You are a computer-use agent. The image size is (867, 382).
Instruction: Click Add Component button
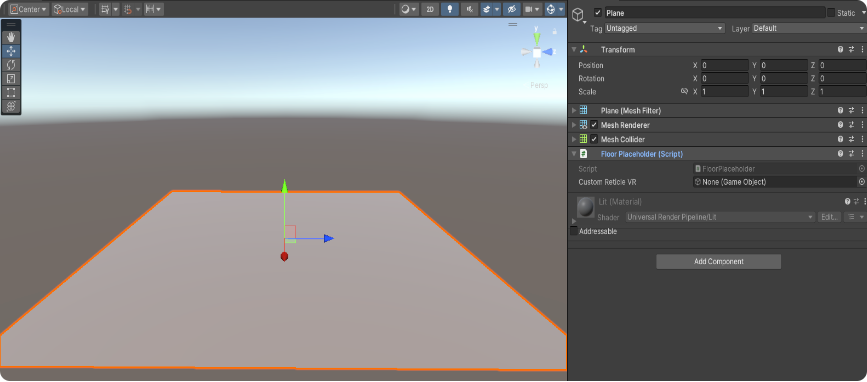coord(718,261)
